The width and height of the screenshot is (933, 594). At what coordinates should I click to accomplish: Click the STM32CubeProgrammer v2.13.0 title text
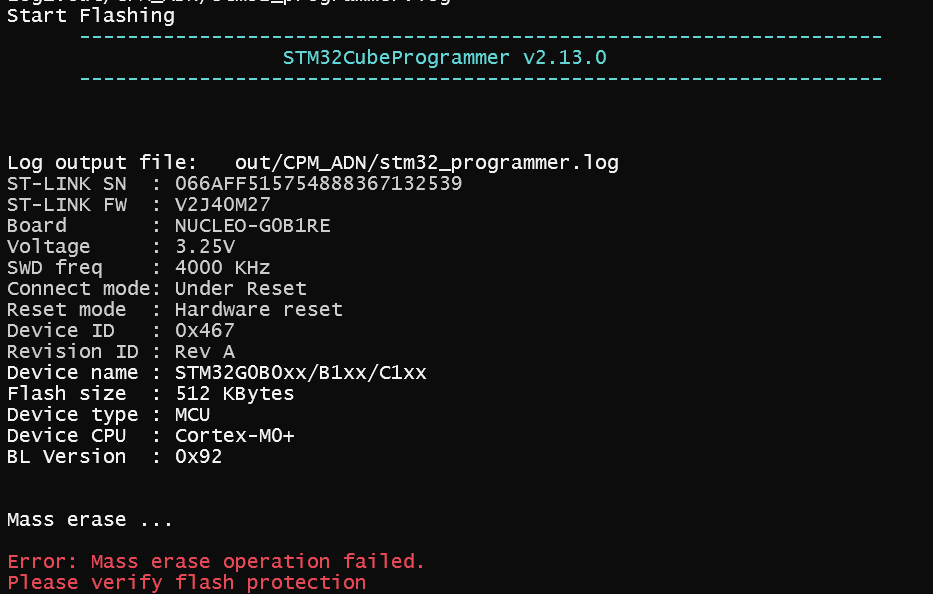(444, 58)
